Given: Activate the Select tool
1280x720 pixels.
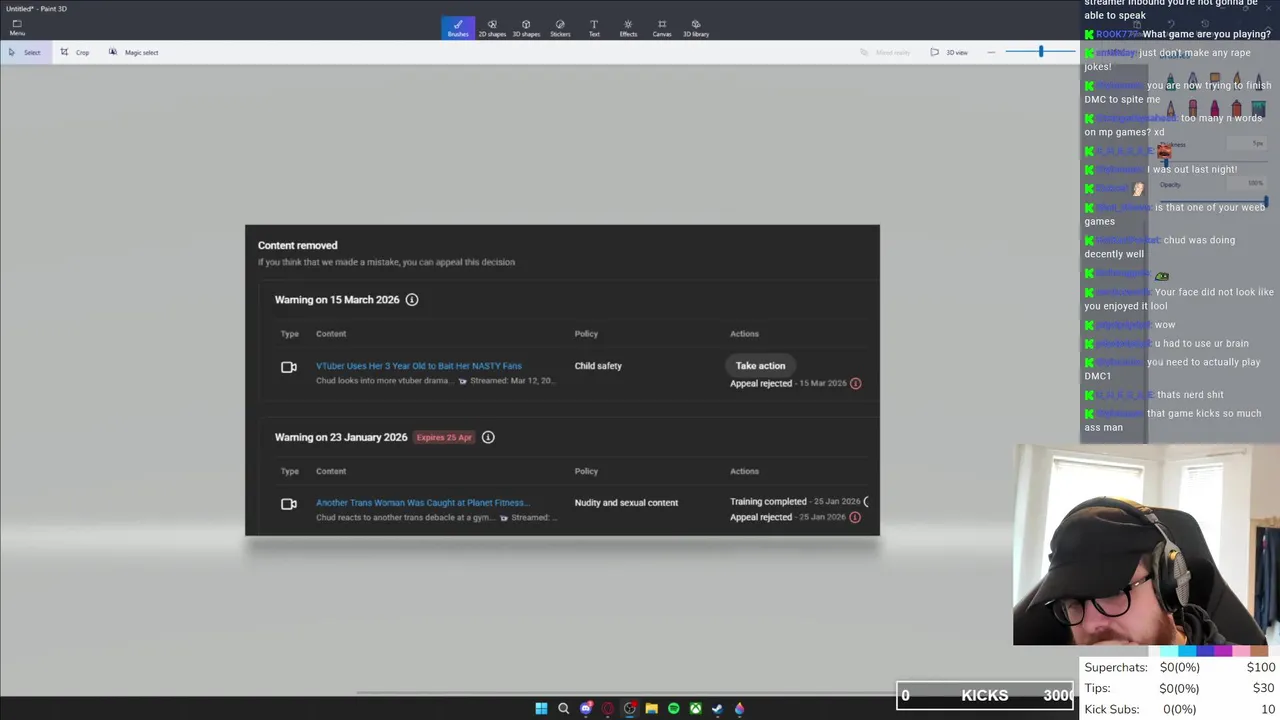Looking at the screenshot, I should point(25,52).
